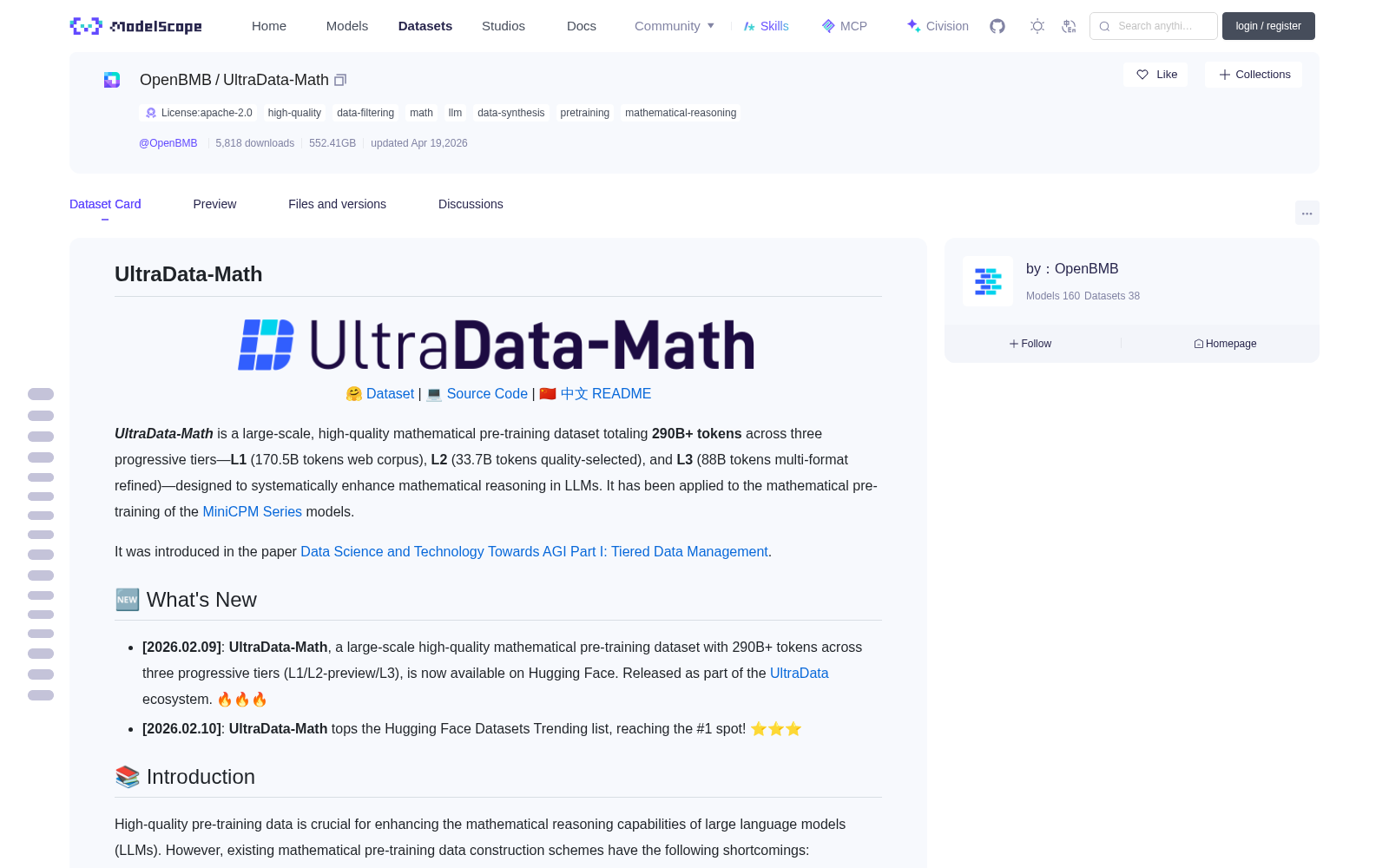Jump via last outline marker in left rail
The width and height of the screenshot is (1389, 868).
[x=41, y=695]
